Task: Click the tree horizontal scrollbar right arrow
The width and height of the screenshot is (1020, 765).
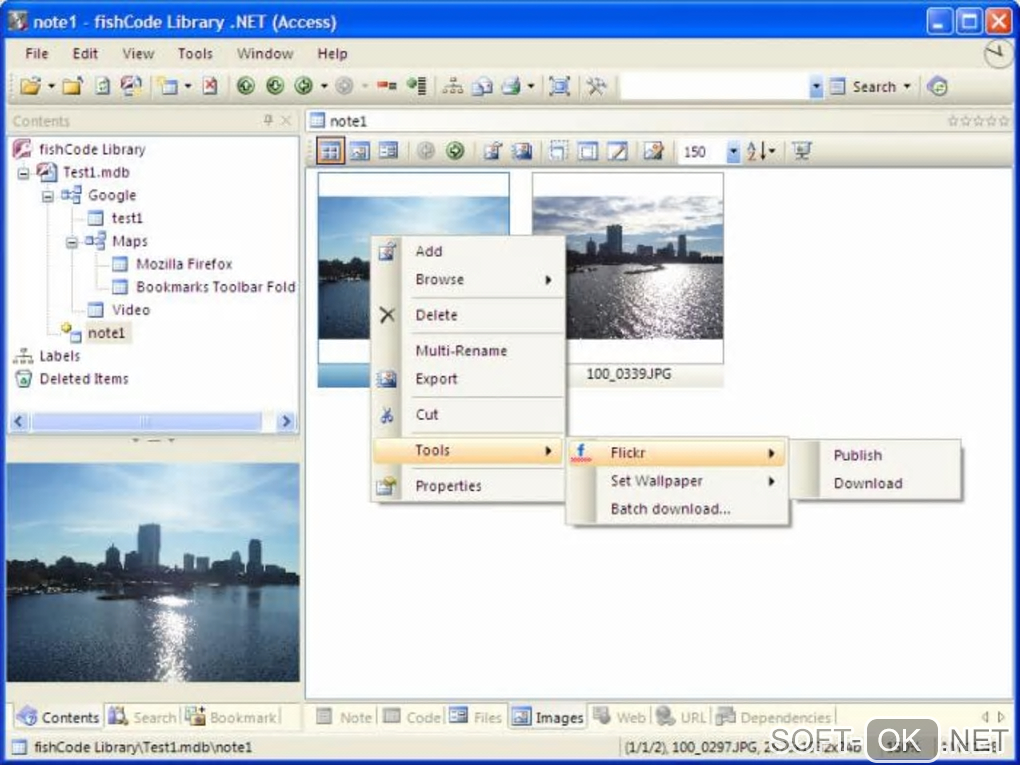Action: coord(286,422)
